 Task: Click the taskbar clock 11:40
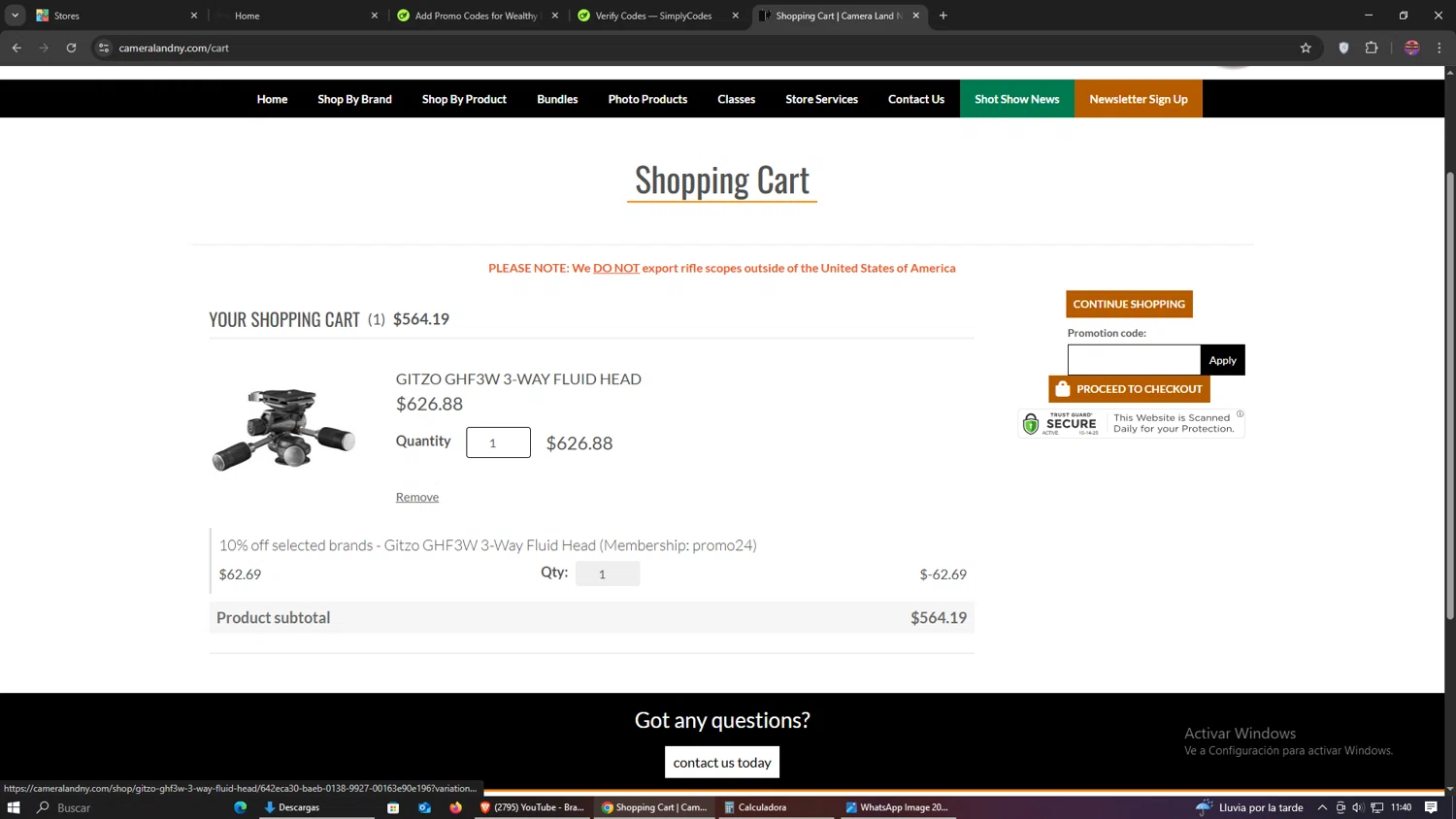click(1401, 807)
